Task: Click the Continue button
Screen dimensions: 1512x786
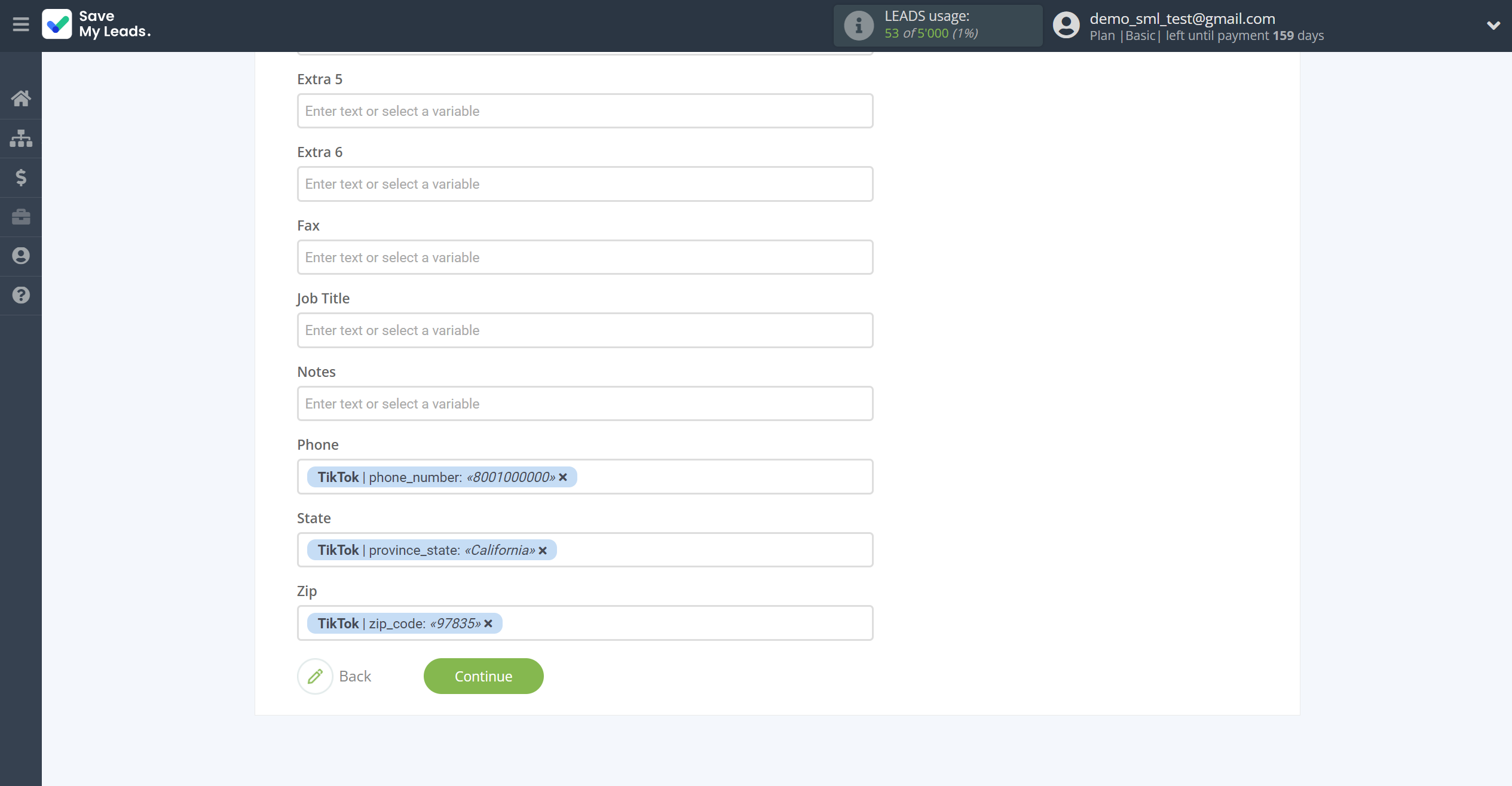Action: pyautogui.click(x=483, y=676)
